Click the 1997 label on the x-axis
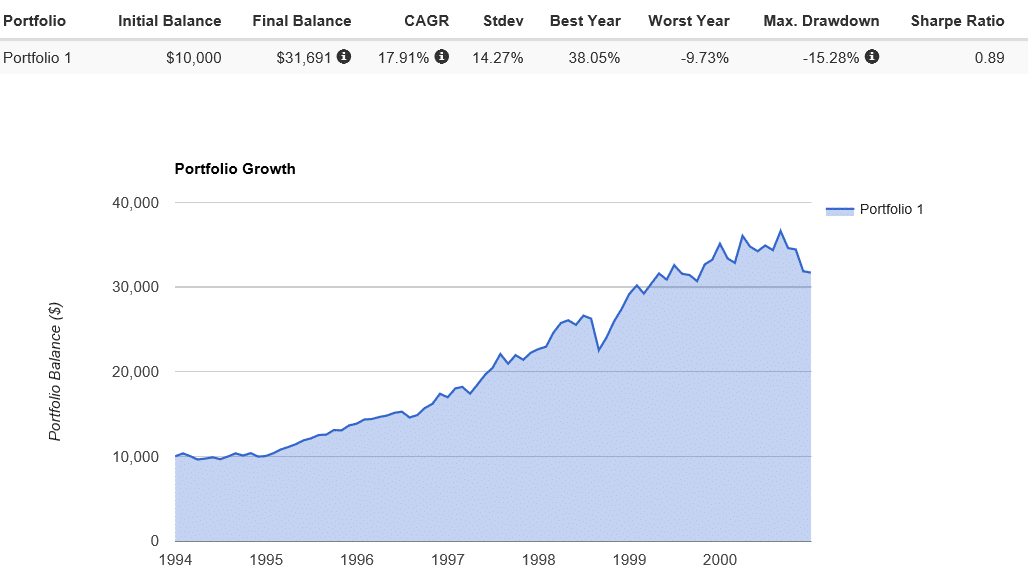The image size is (1028, 574). [x=449, y=558]
